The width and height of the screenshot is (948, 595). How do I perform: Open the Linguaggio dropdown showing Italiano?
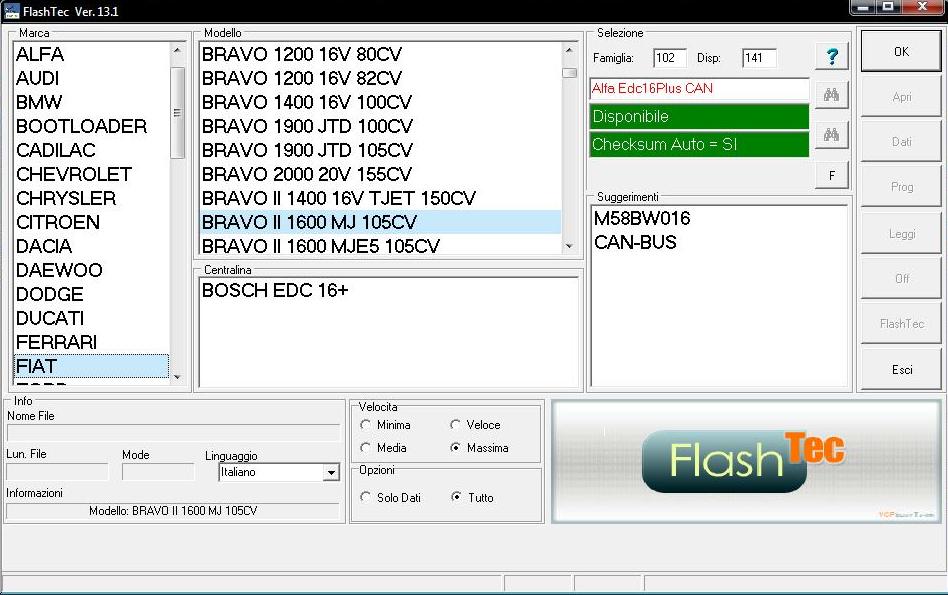[x=331, y=472]
